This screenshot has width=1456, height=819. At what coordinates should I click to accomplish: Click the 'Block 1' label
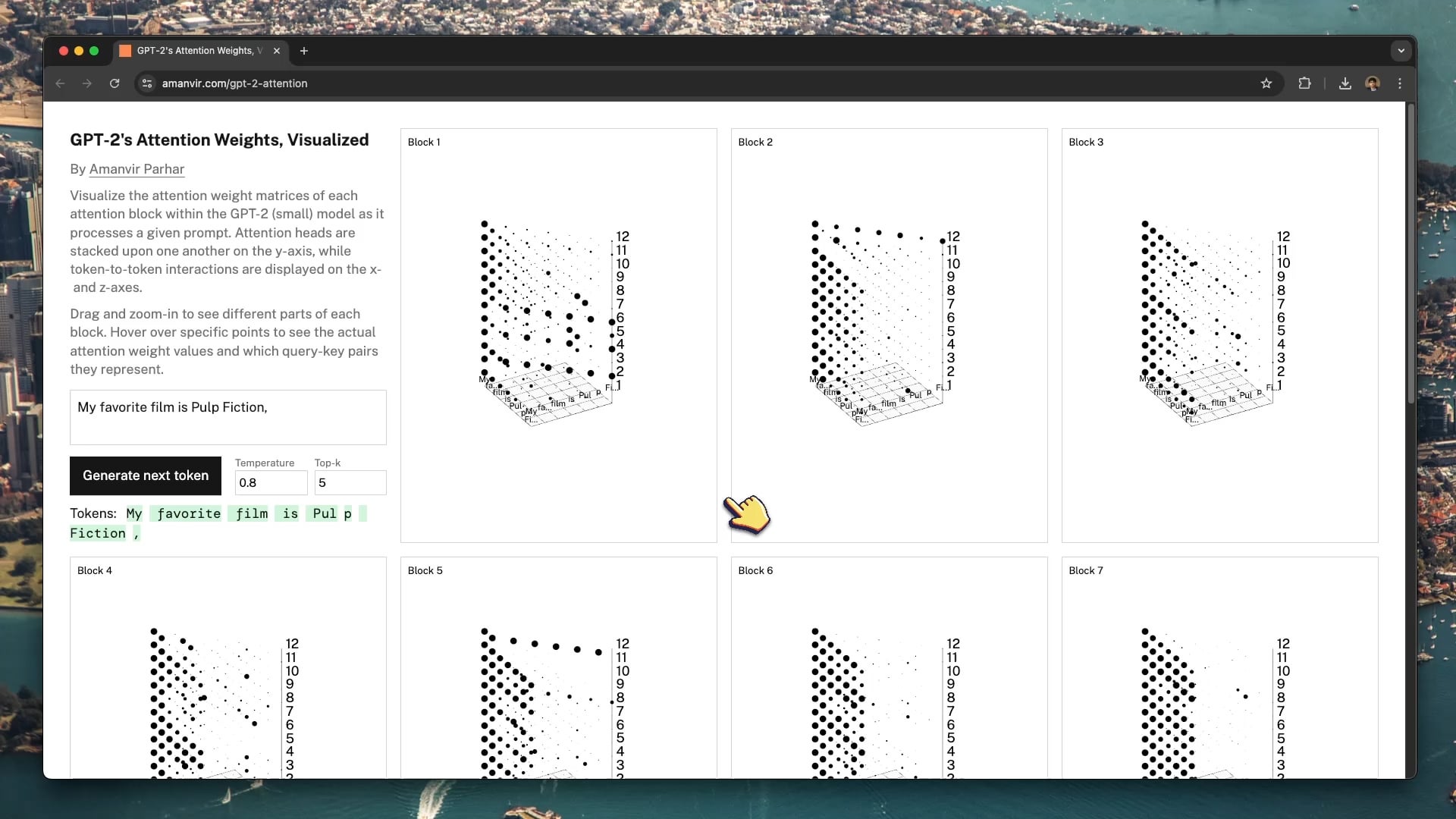point(424,142)
